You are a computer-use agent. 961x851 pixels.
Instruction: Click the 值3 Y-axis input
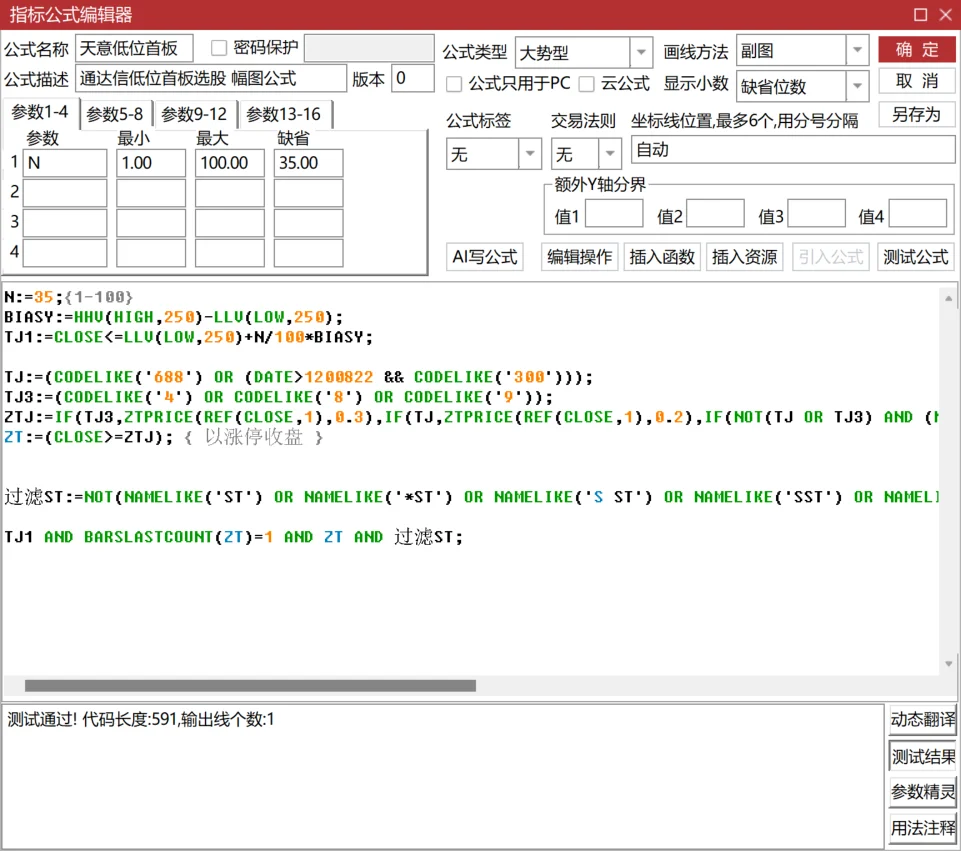click(816, 213)
